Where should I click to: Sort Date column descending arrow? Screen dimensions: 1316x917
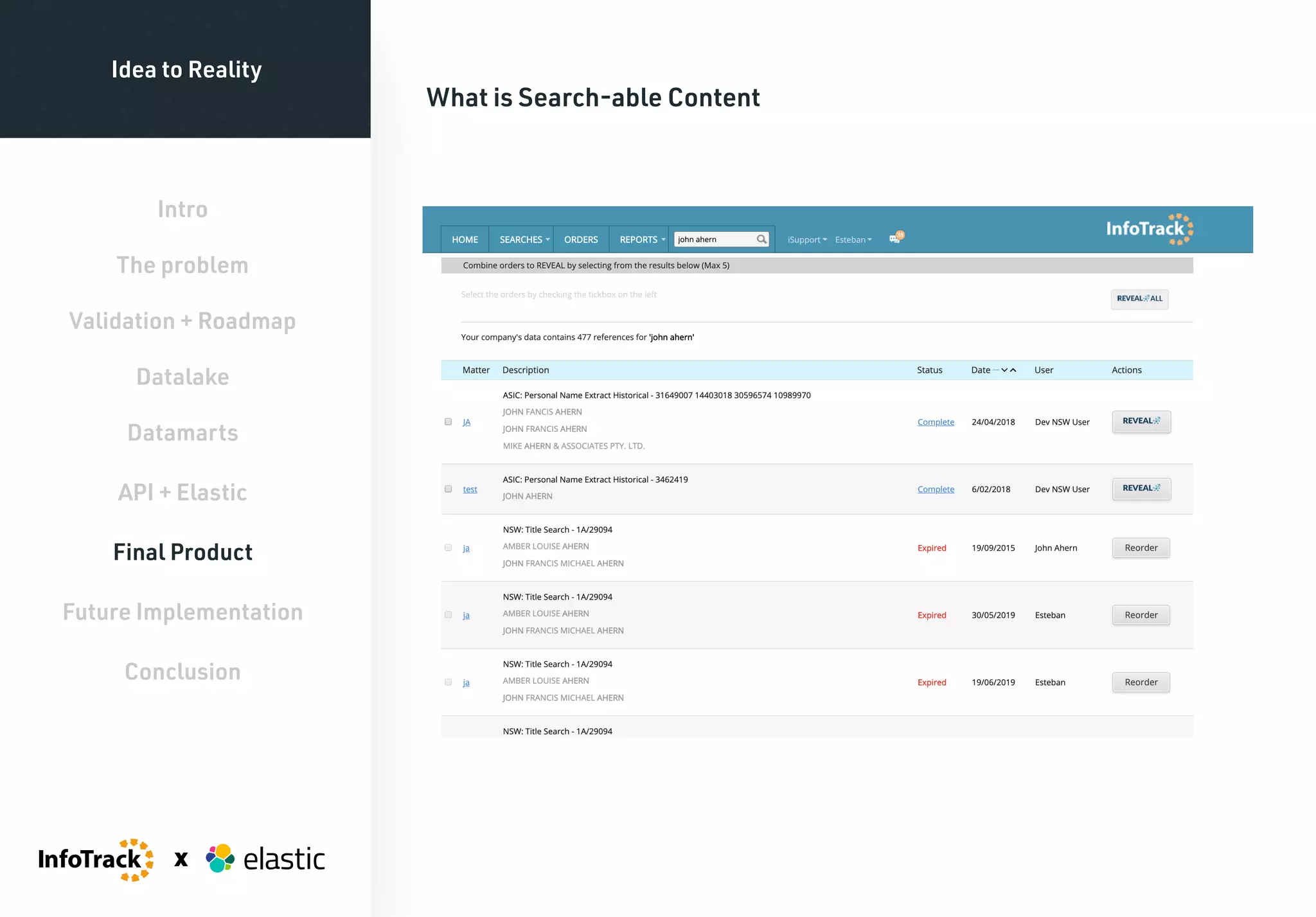coord(1004,370)
